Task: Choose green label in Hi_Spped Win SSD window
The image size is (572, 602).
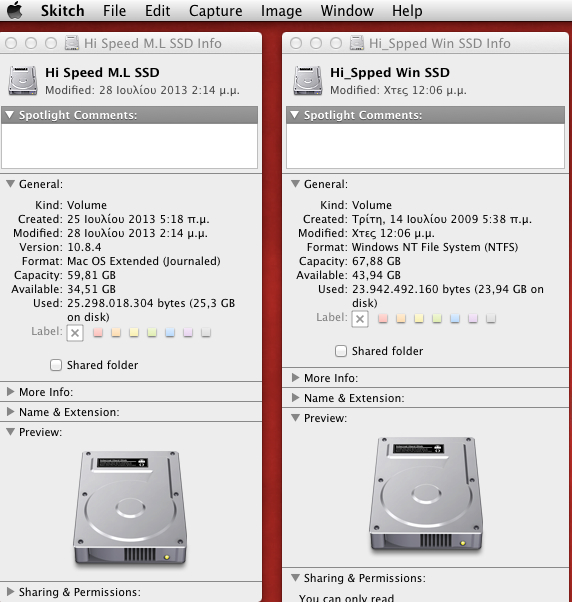Action: (x=437, y=319)
